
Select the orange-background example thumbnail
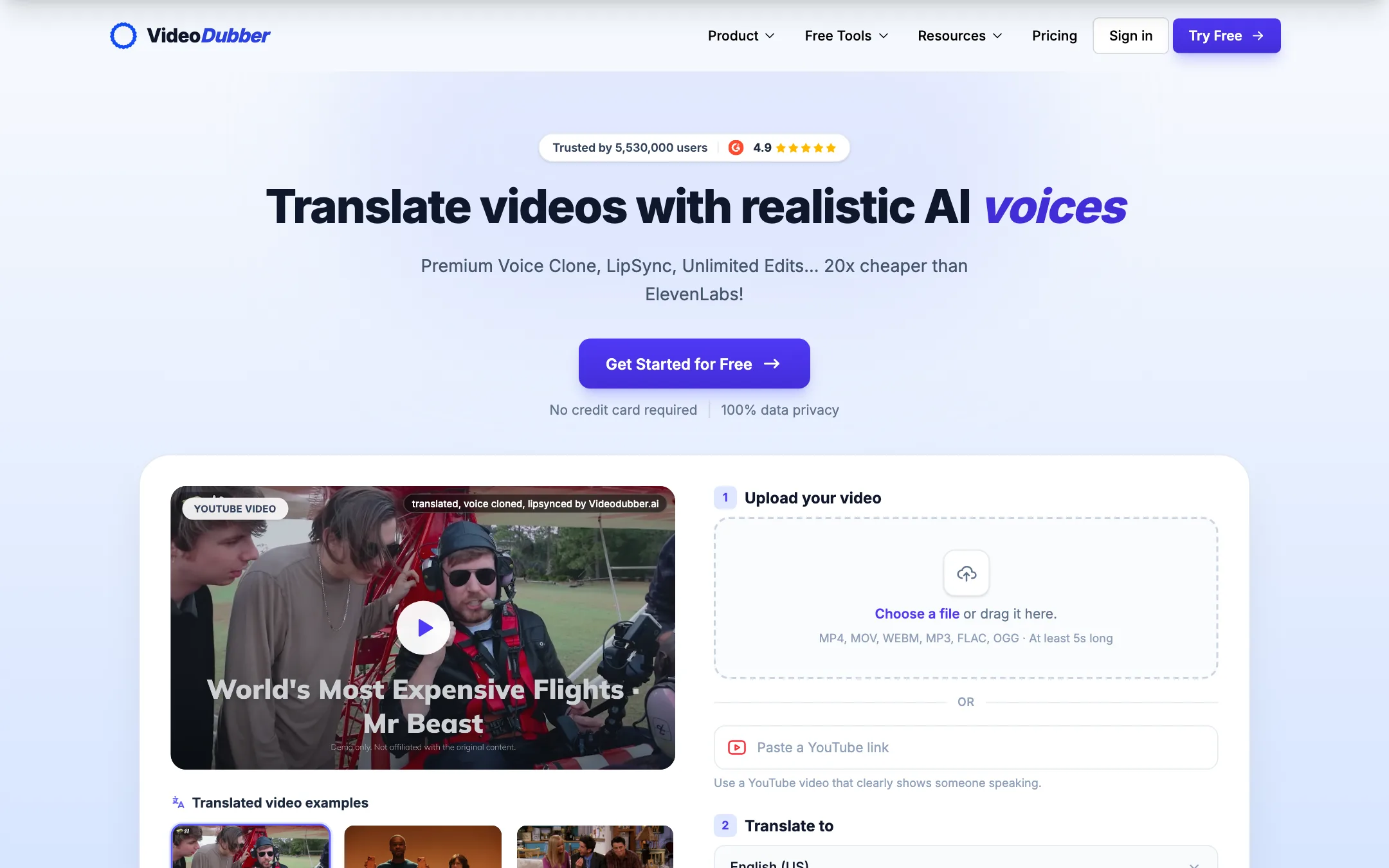[422, 847]
